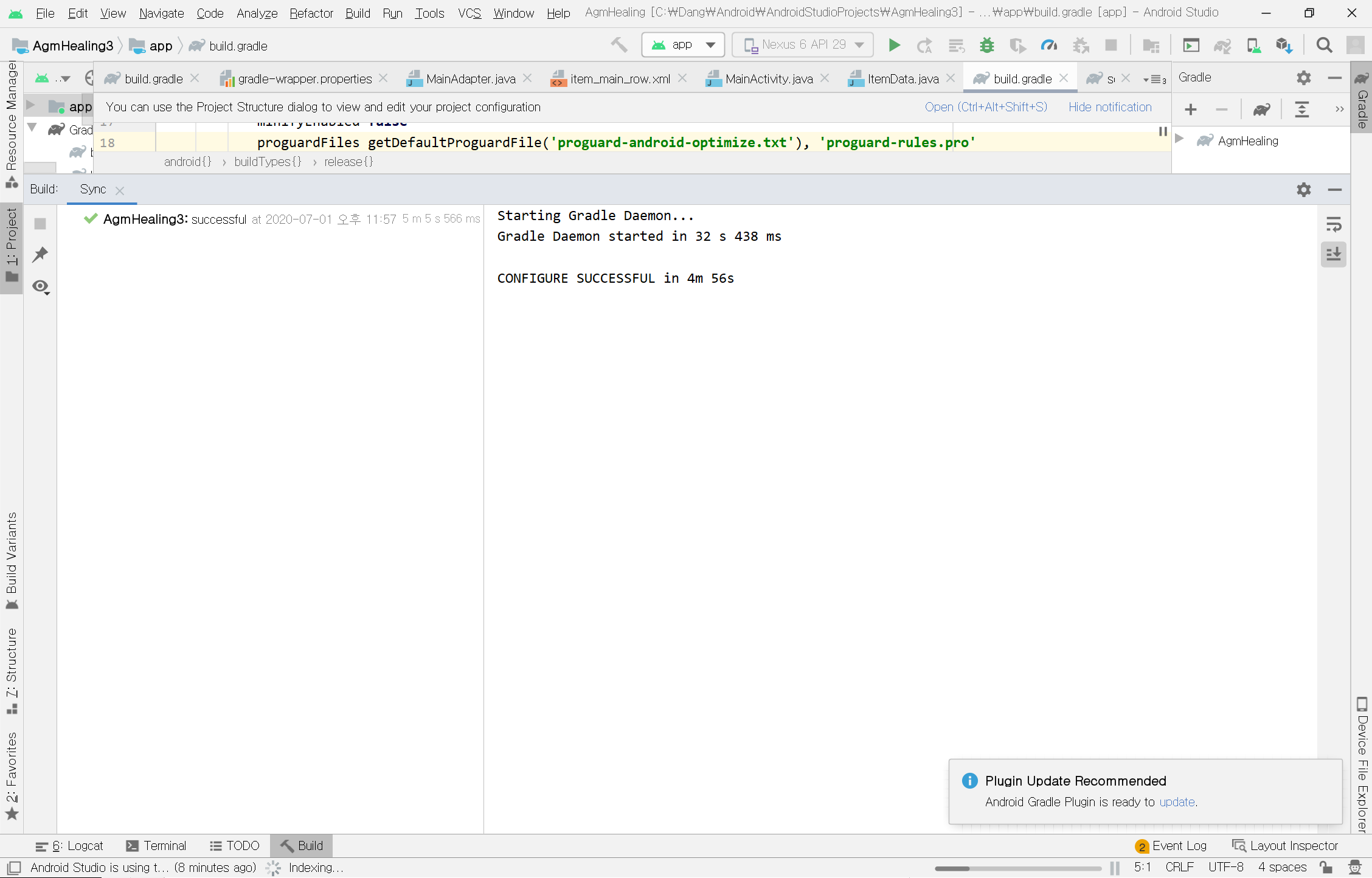Switch to the MainActivity.java tab
The image size is (1372, 878).
tap(769, 78)
